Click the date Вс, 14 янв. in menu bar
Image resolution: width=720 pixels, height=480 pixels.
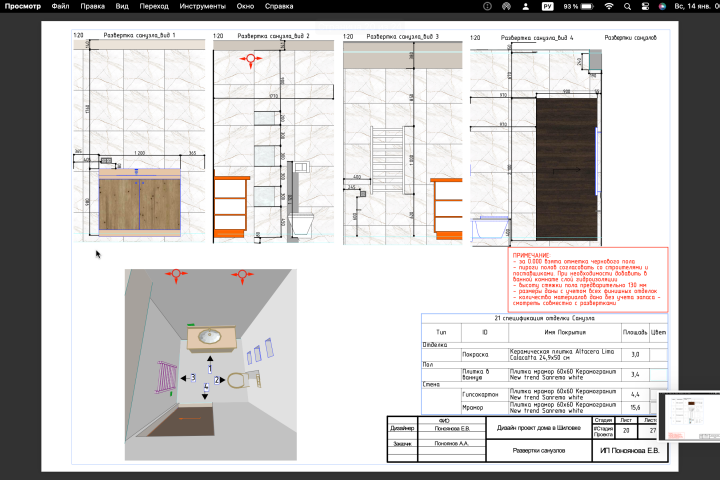[x=693, y=6]
